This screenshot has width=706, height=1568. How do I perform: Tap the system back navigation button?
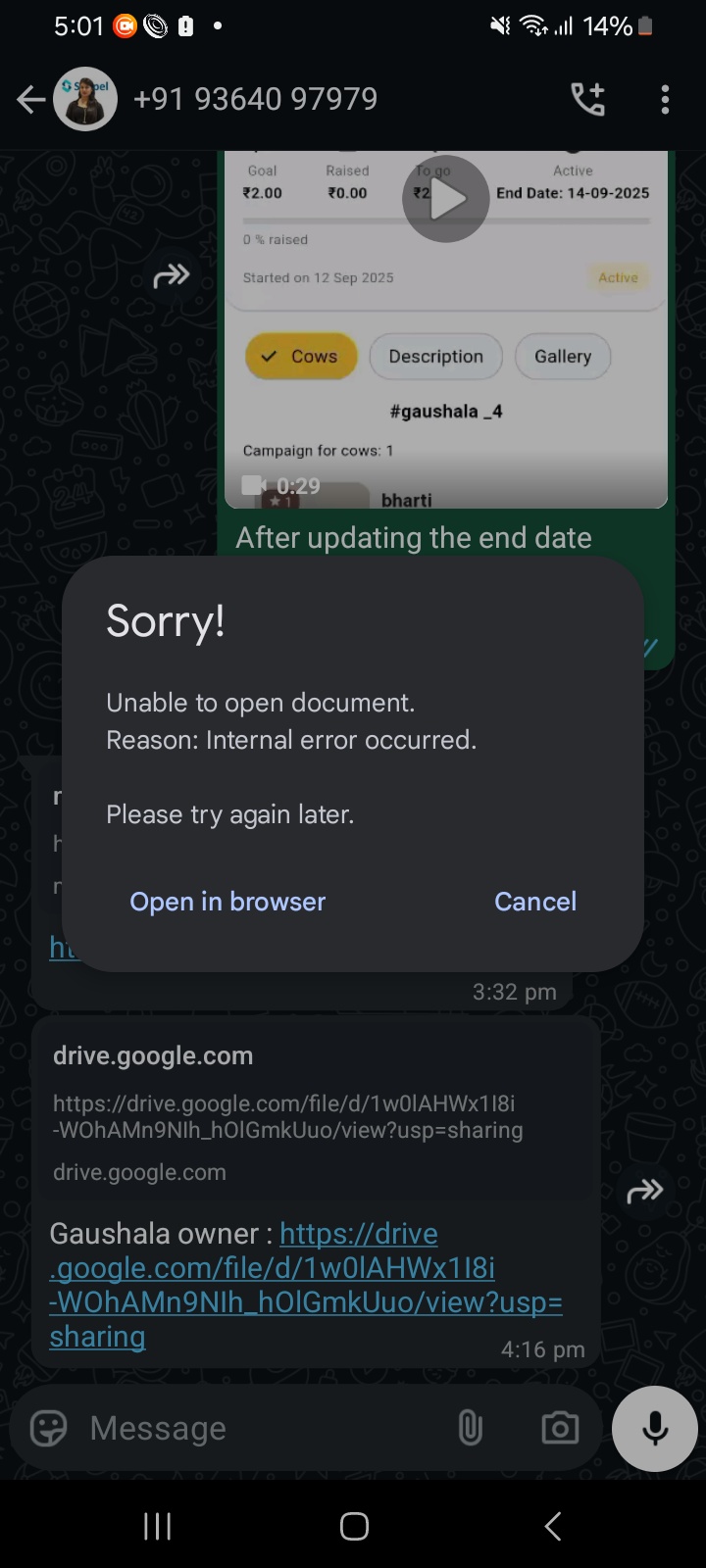(x=553, y=1526)
